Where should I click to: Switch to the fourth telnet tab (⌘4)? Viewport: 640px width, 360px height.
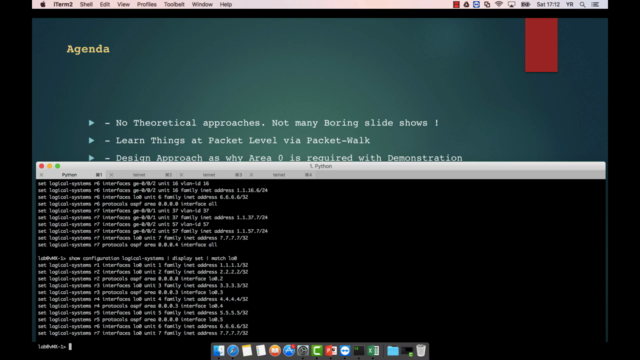(279, 175)
